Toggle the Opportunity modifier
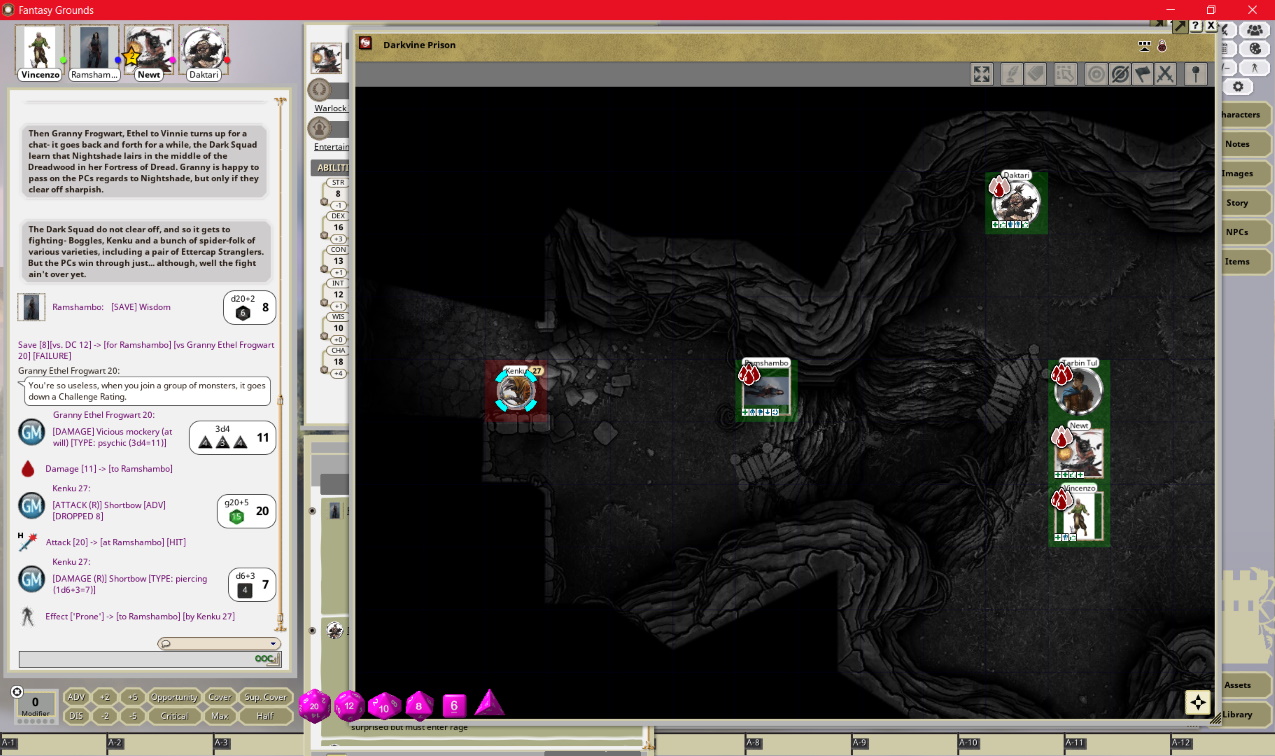 [174, 697]
